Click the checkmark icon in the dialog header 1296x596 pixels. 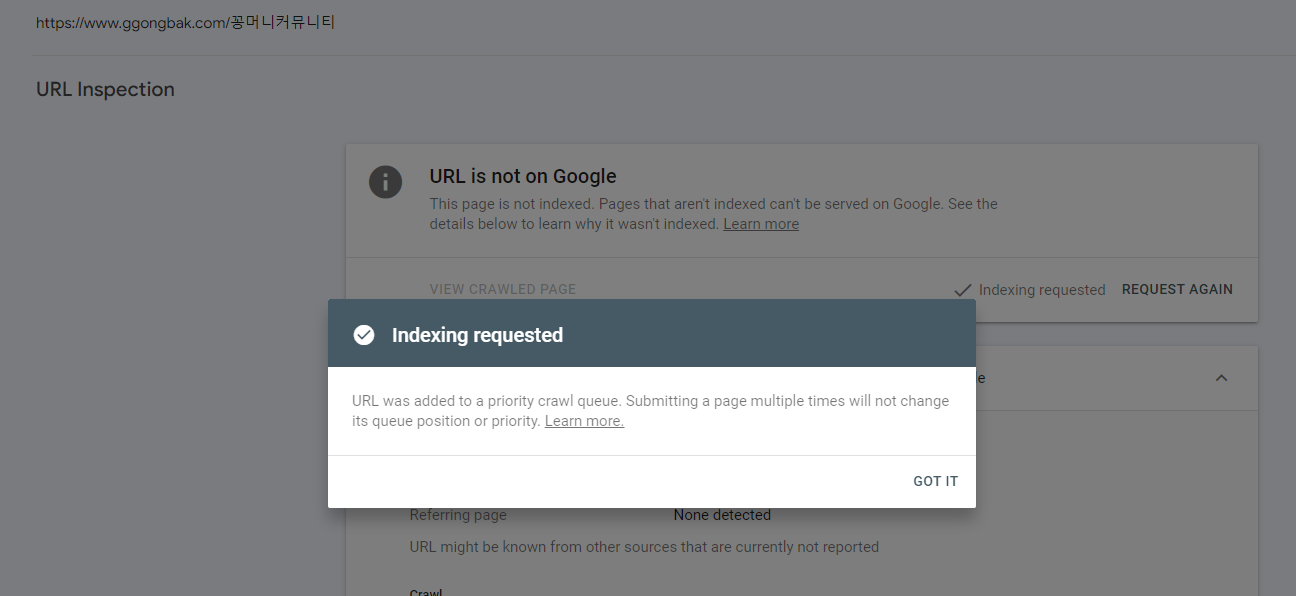pos(364,335)
